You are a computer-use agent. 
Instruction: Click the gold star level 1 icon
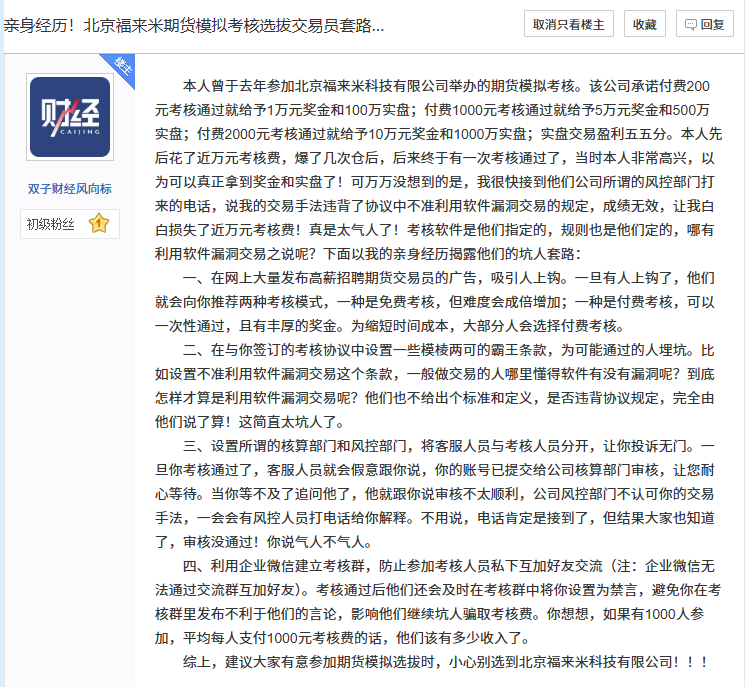[99, 224]
